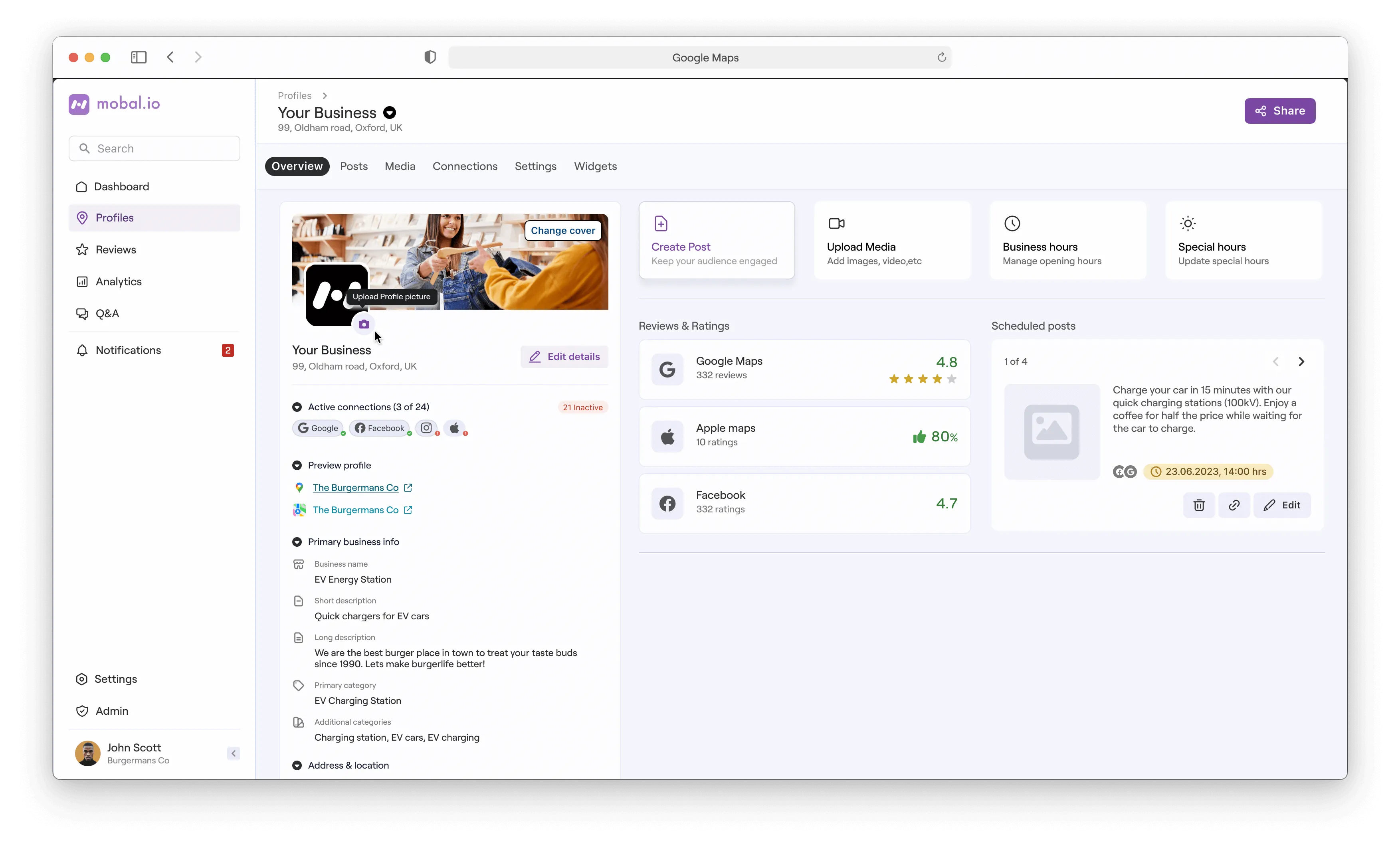Open The Burgermans Co Google Maps link

tap(356, 487)
